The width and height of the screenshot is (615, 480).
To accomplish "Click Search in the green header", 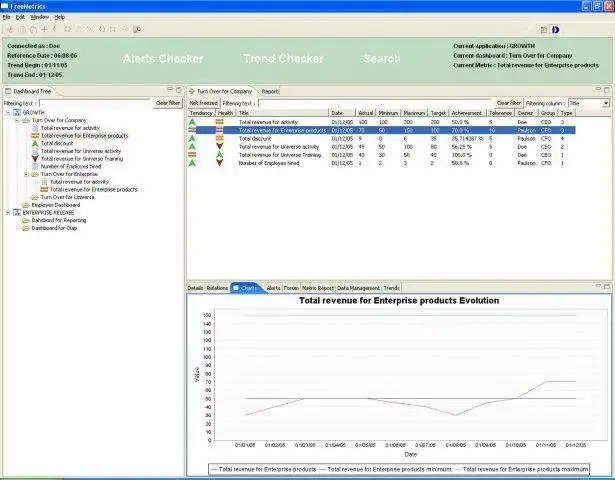I will (x=382, y=59).
